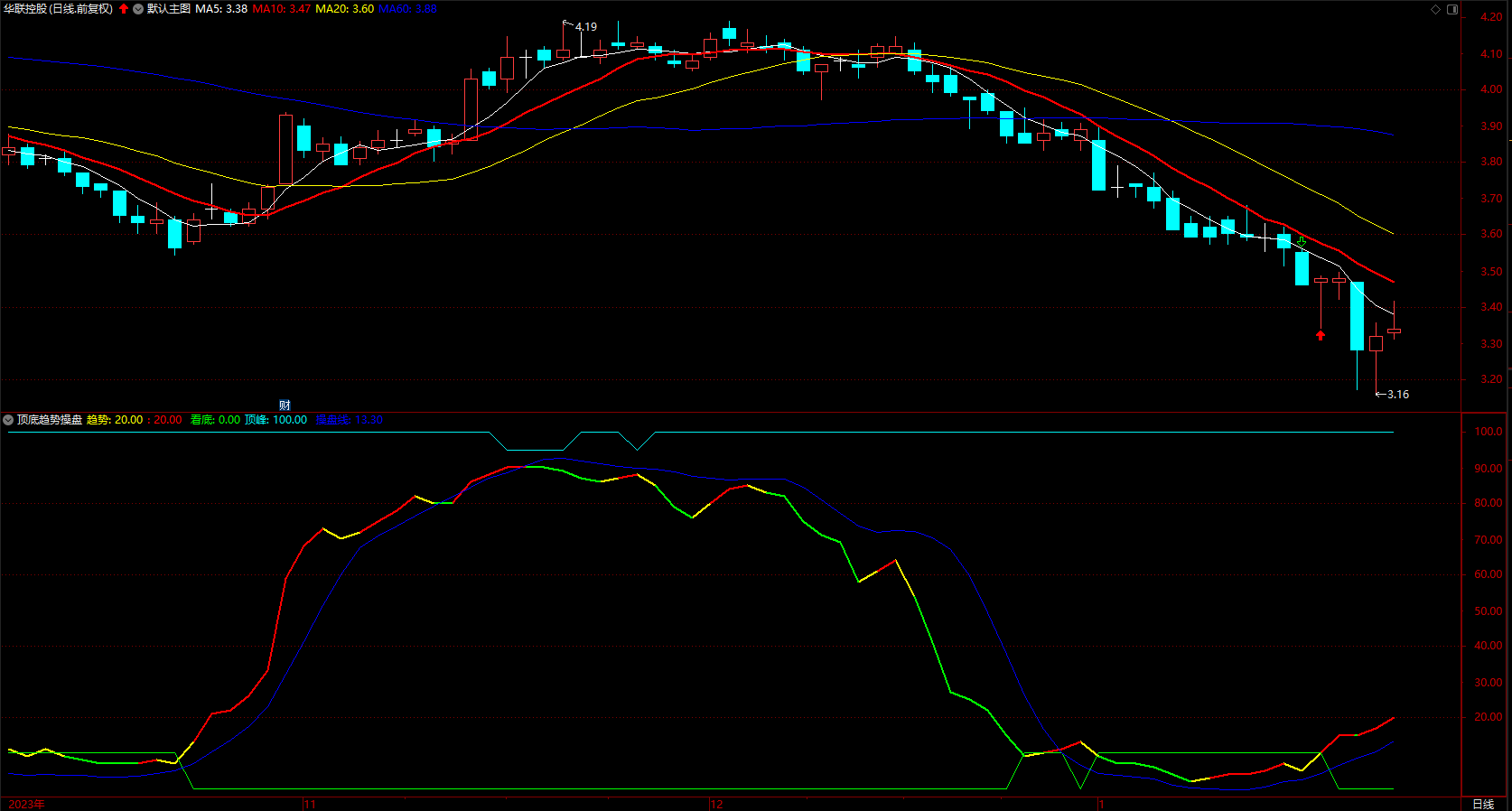The width and height of the screenshot is (1512, 811).
Task: Click the 操盘线: 13.30 value
Action: click(x=349, y=420)
